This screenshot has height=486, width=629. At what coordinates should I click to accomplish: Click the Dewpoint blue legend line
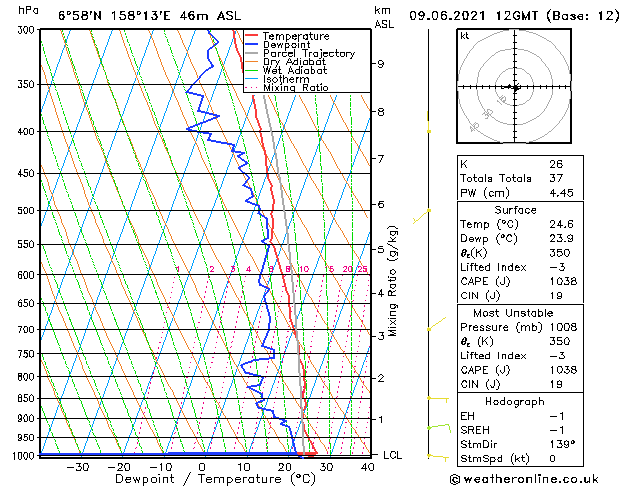tap(251, 45)
